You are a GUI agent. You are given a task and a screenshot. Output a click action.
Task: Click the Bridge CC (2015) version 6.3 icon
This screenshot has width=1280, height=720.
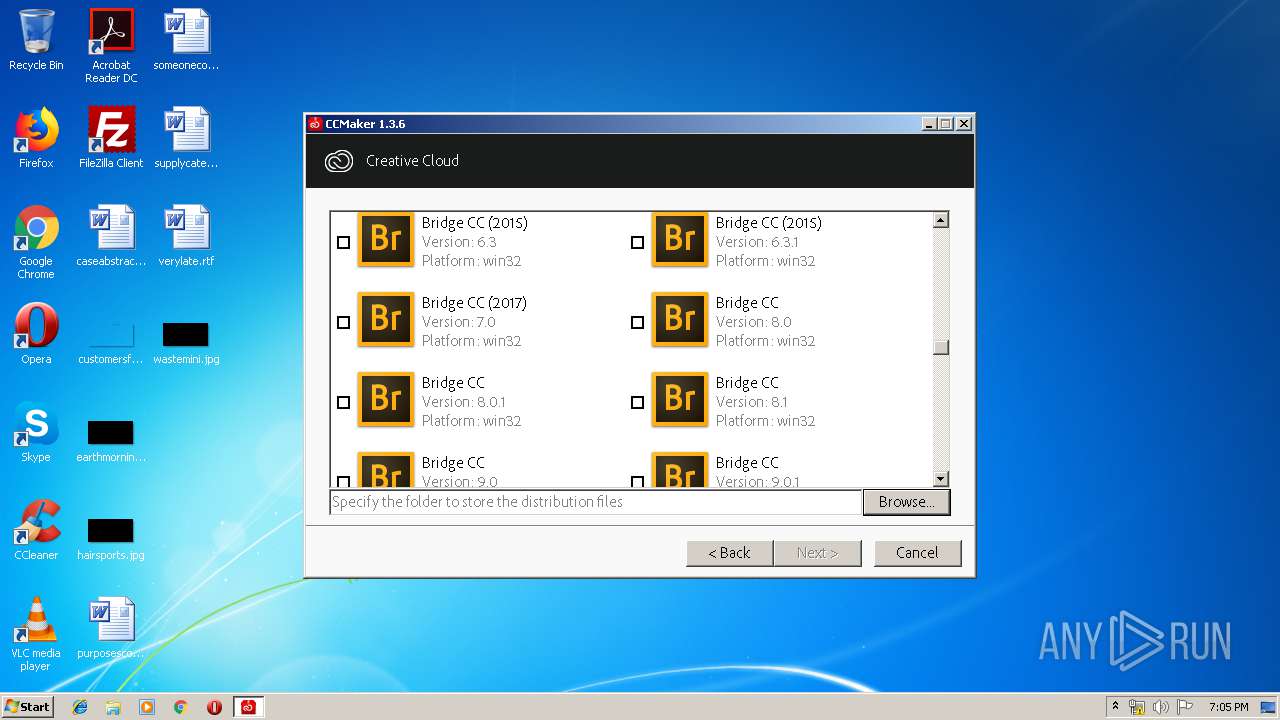click(x=386, y=240)
